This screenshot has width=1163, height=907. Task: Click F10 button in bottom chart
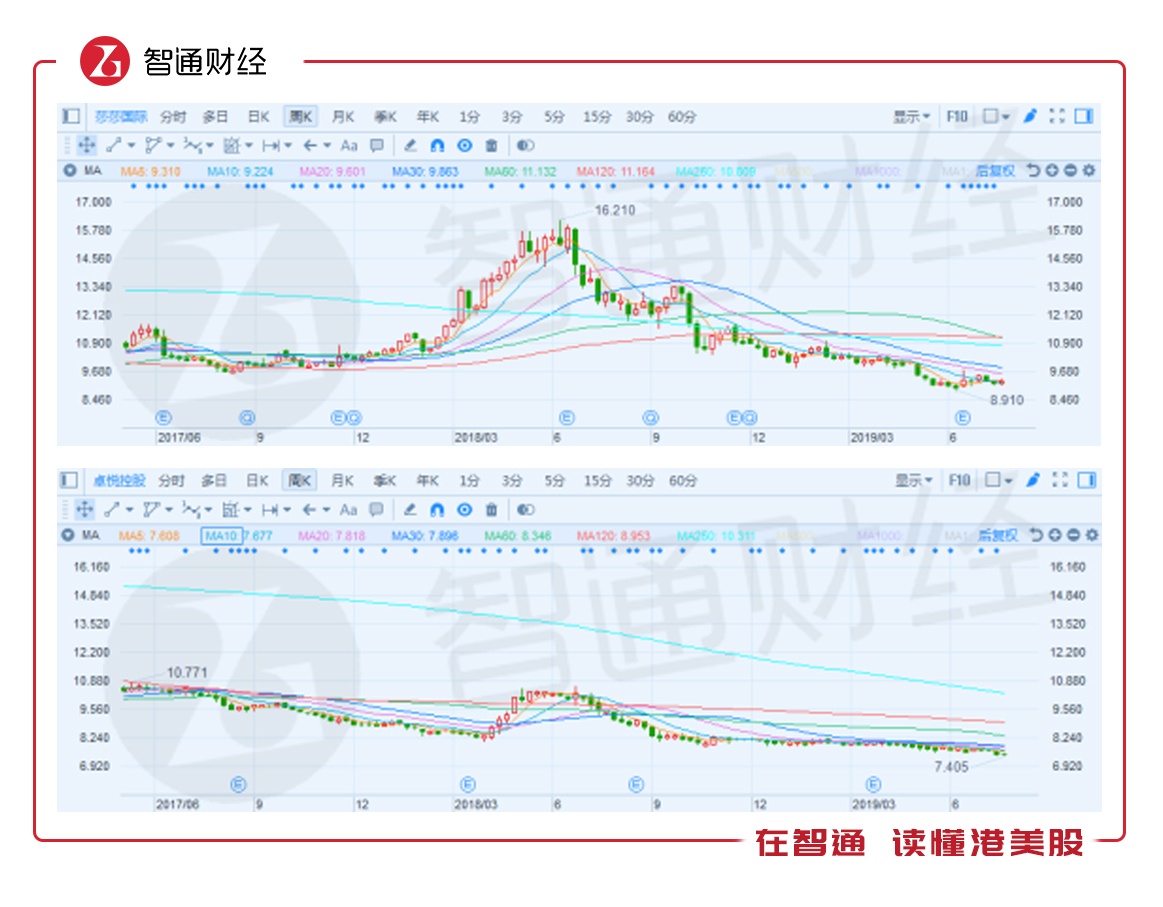pyautogui.click(x=959, y=481)
